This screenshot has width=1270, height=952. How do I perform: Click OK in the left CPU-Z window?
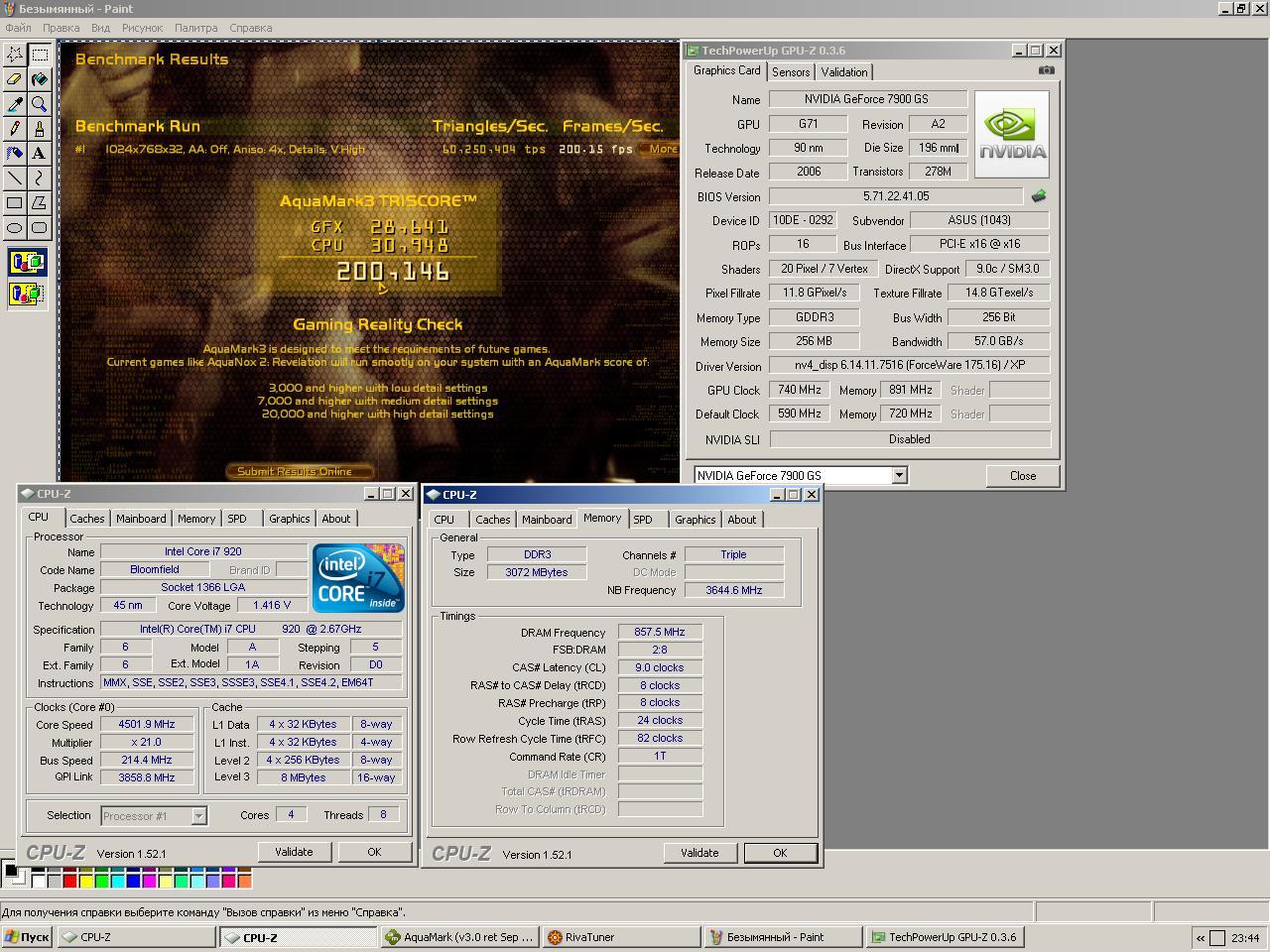(x=374, y=852)
